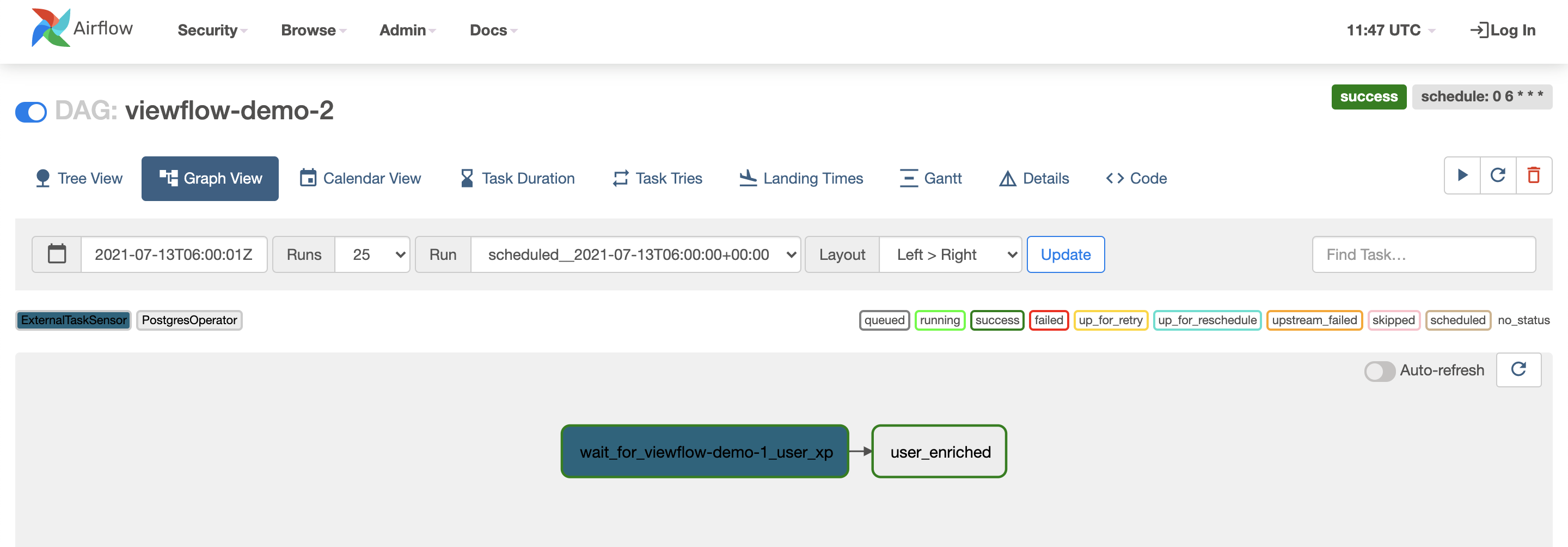Trigger DAG with the play icon
The height and width of the screenshot is (547, 1568).
pos(1462,175)
